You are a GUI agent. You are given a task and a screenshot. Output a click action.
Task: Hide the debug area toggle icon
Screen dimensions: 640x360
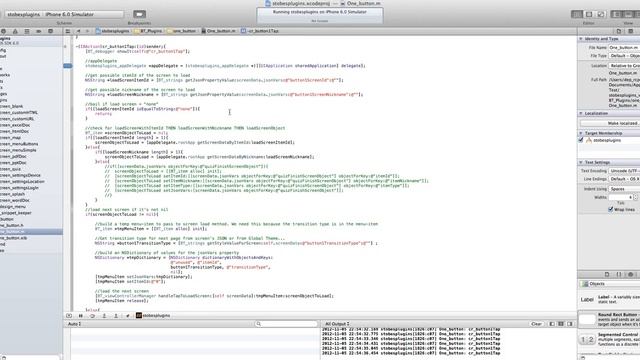(x=69, y=316)
